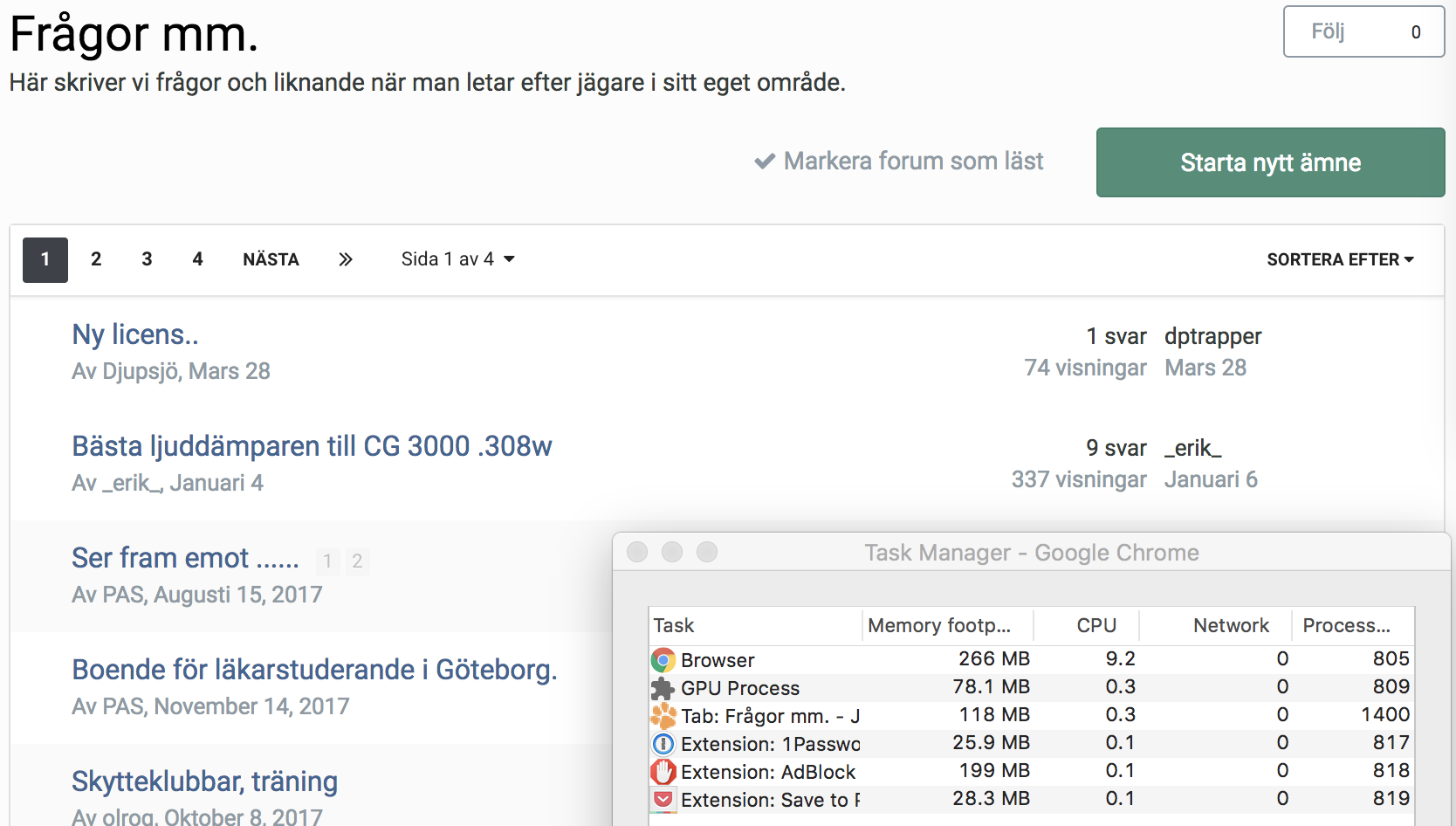Click the Frågor mm. tab paw icon
Screen dimensions: 1456x826
(x=663, y=716)
